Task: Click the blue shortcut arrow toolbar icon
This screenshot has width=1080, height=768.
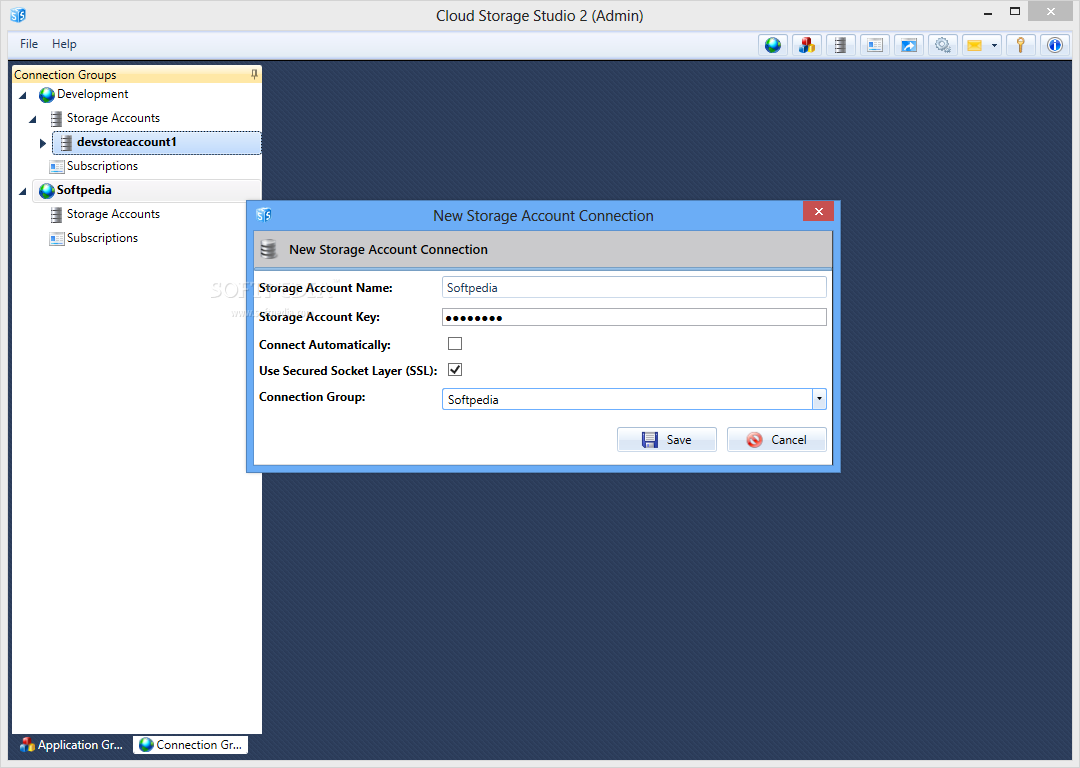Action: click(909, 45)
